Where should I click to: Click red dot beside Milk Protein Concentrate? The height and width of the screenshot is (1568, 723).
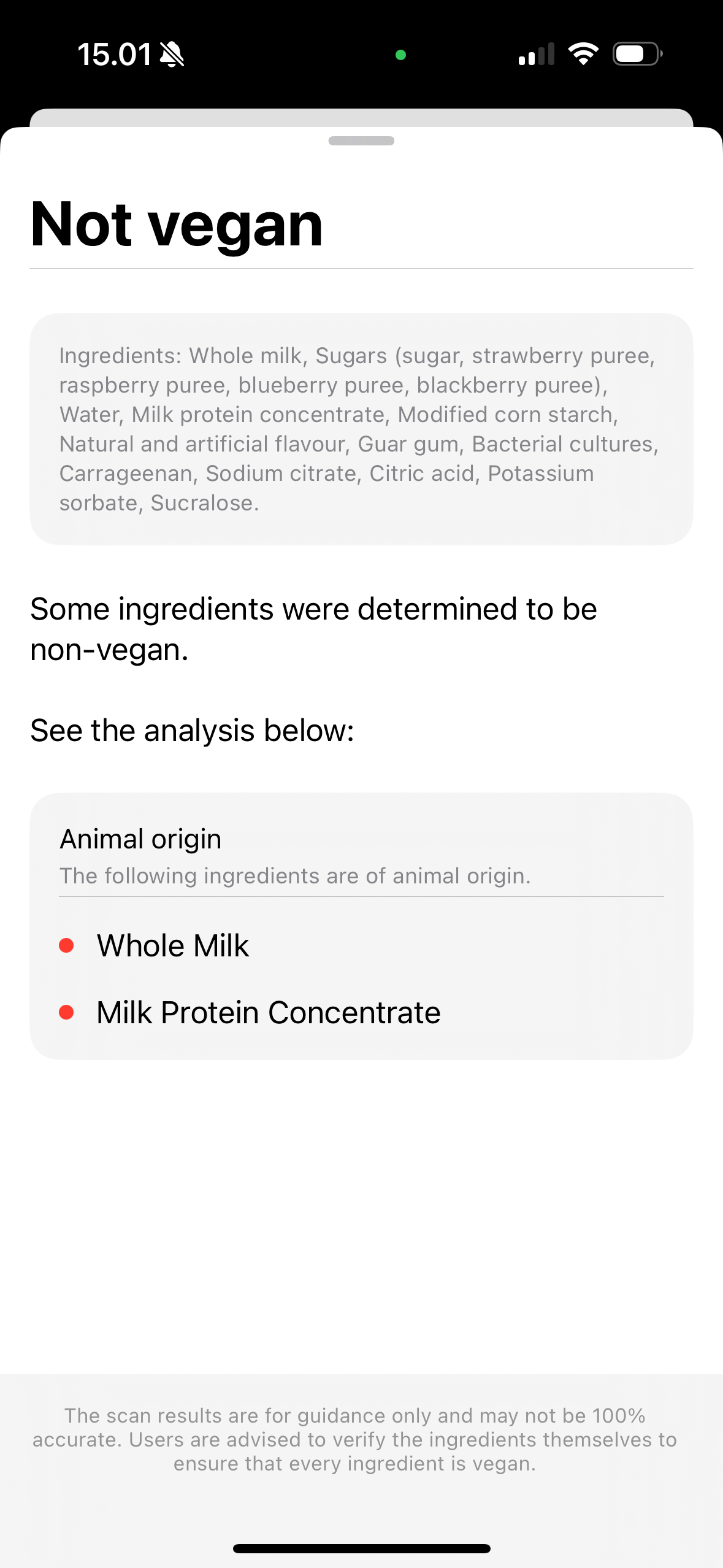66,1012
